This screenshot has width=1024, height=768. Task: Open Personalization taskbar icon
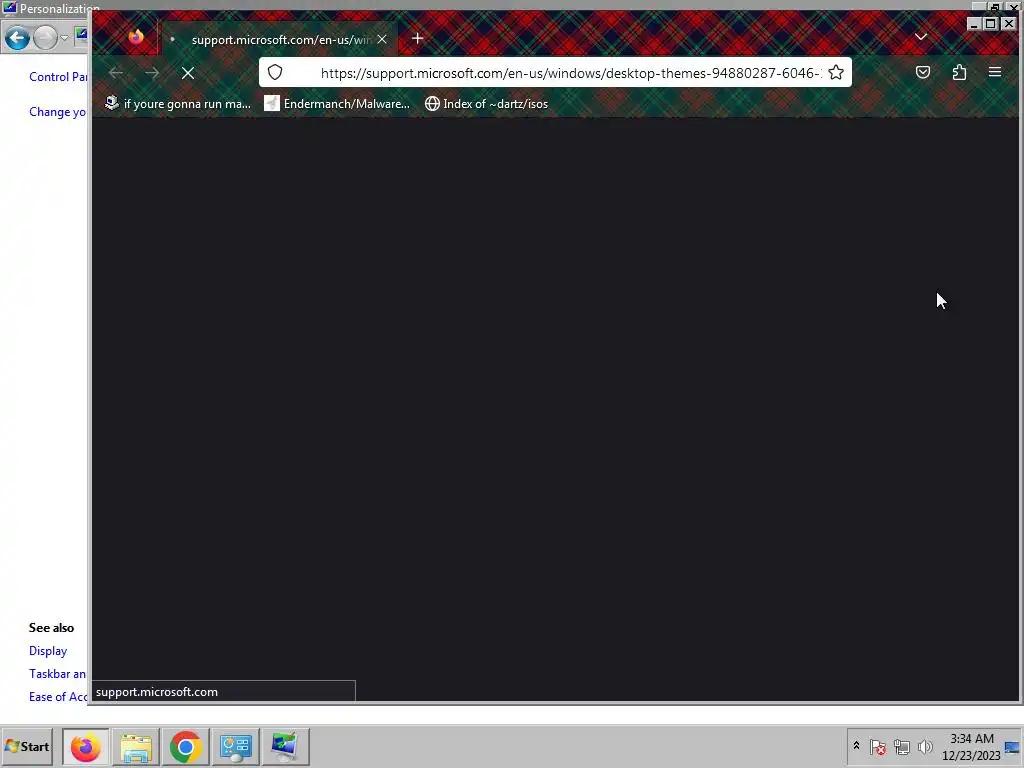click(285, 746)
